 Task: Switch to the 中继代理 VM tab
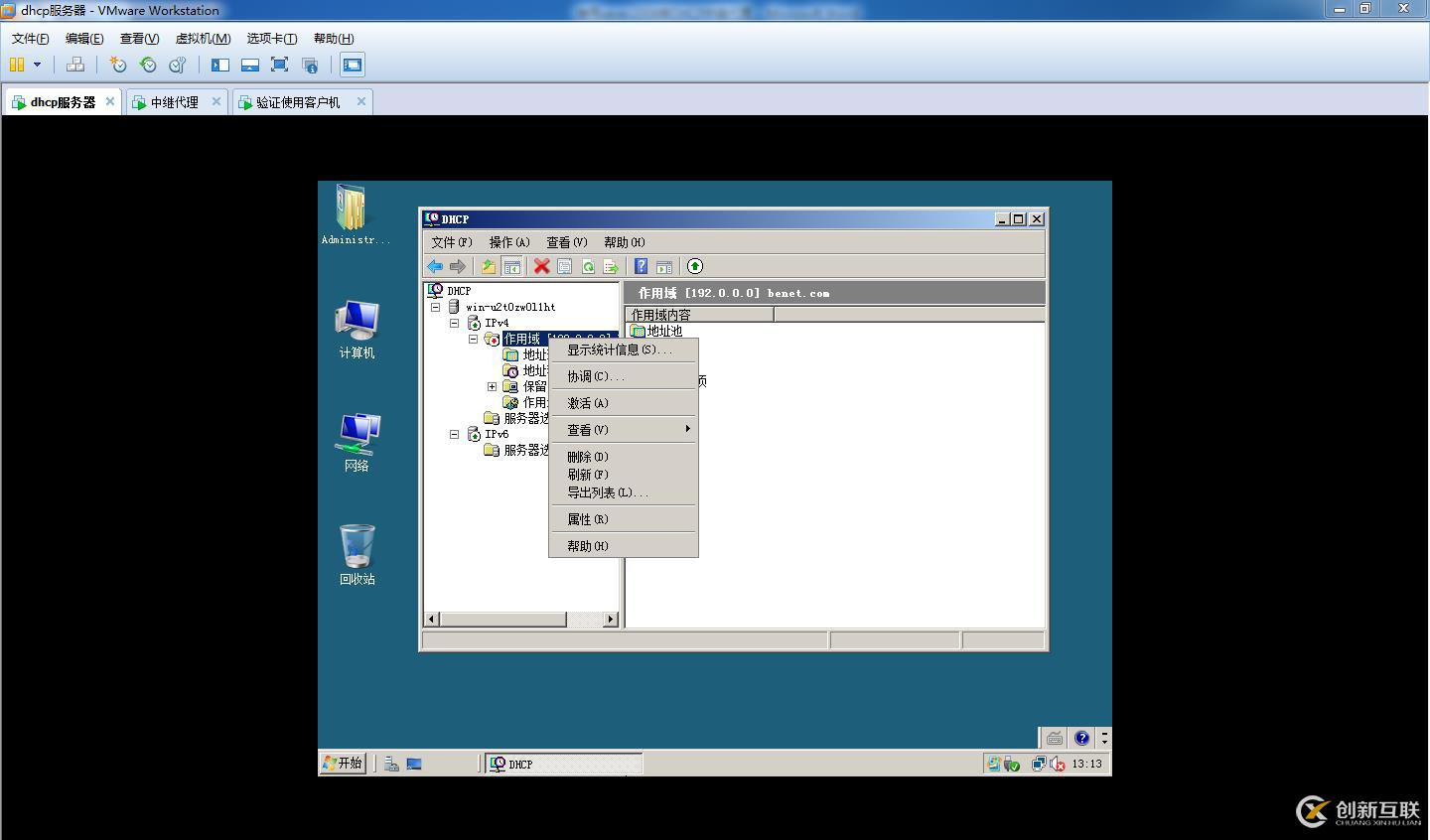coord(175,102)
